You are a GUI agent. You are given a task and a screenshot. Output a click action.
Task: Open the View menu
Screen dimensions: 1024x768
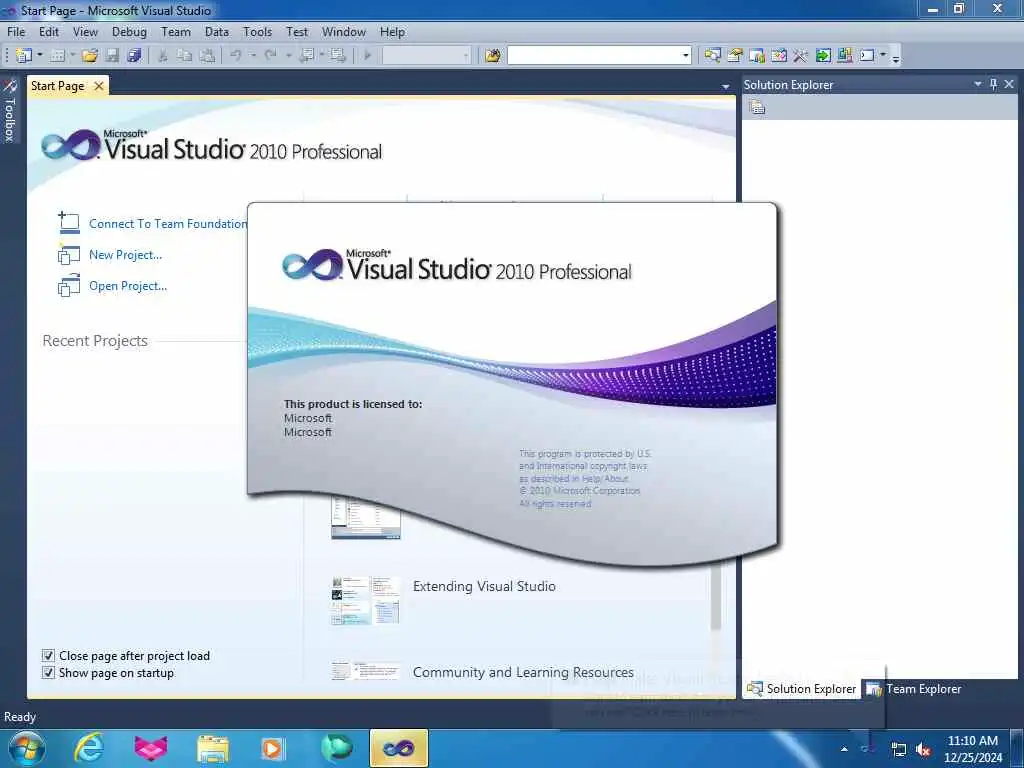[85, 31]
